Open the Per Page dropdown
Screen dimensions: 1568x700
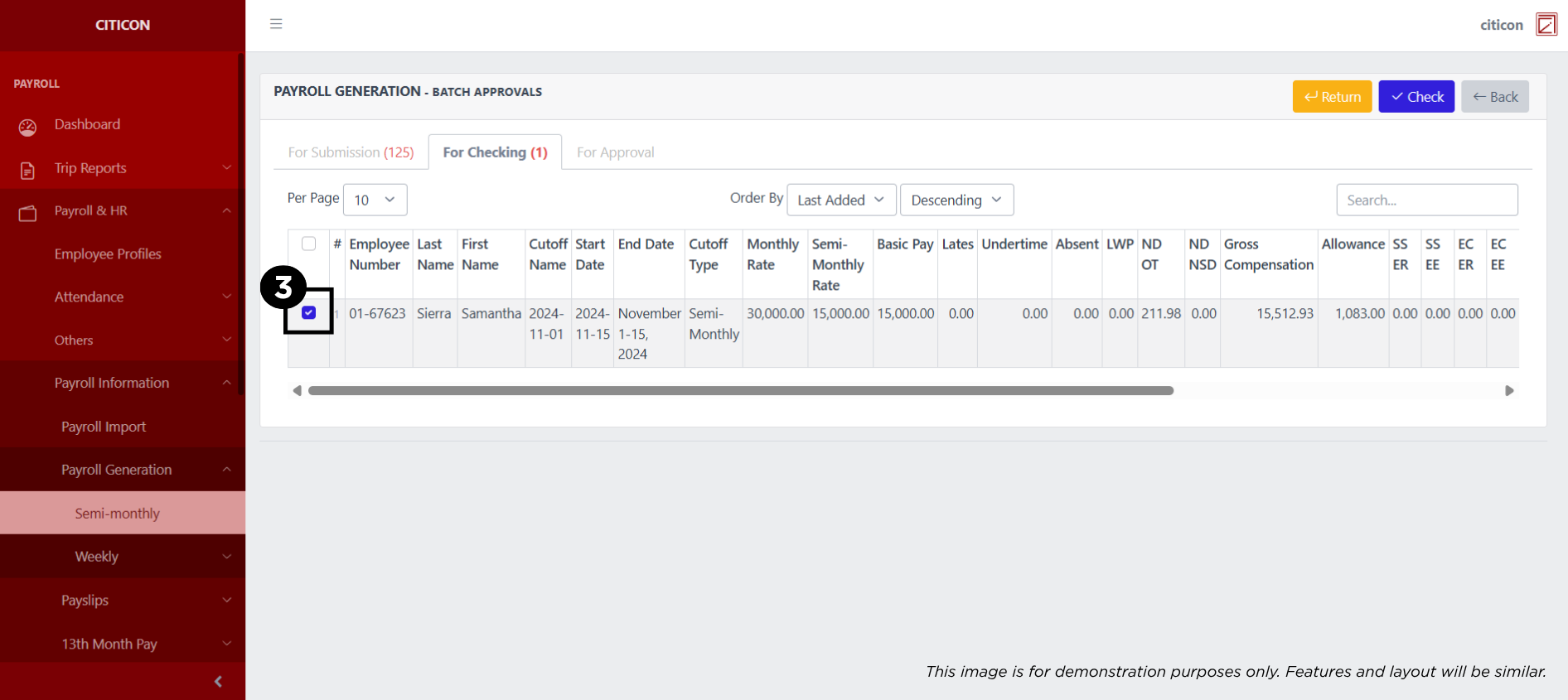click(x=375, y=200)
